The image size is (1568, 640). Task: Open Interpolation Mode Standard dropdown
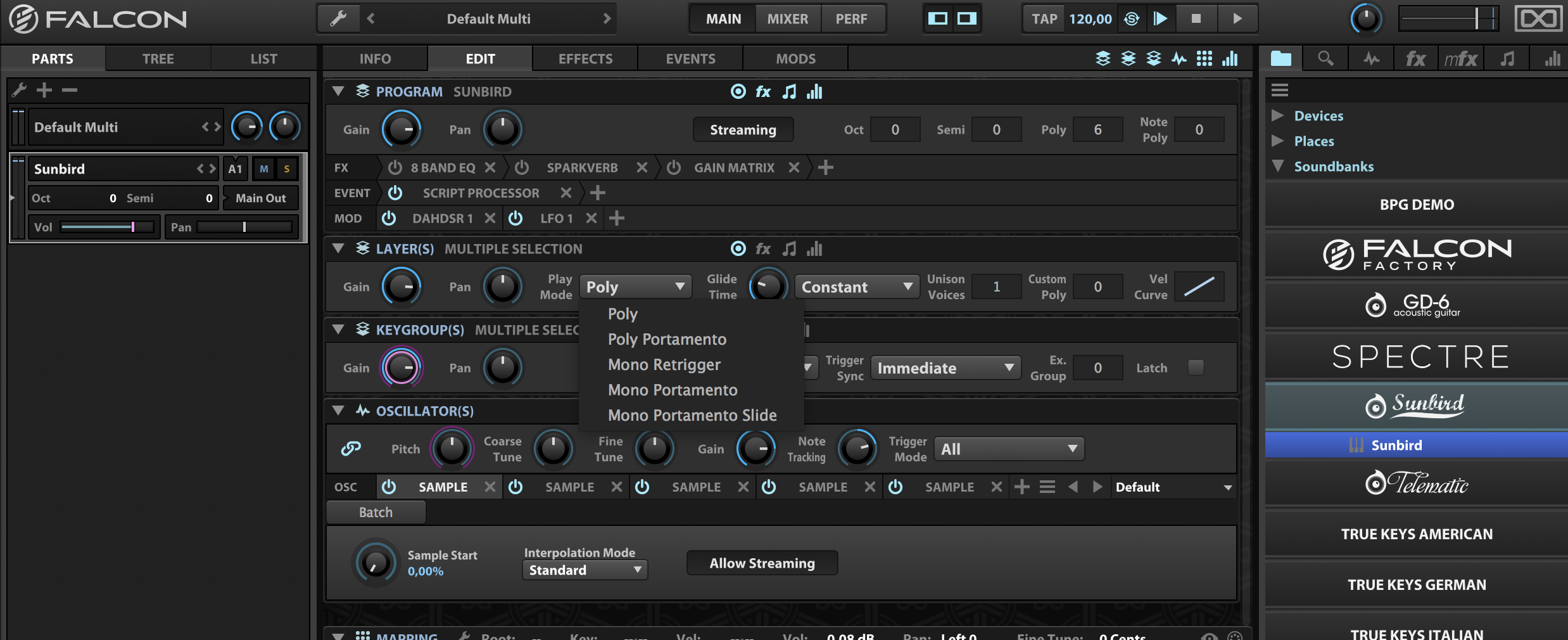coord(585,570)
